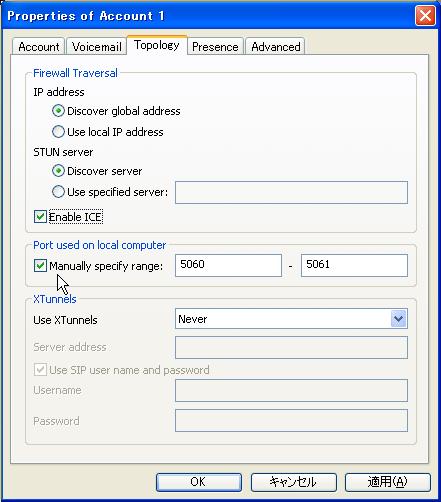Click the port range start field 5060

(228, 265)
